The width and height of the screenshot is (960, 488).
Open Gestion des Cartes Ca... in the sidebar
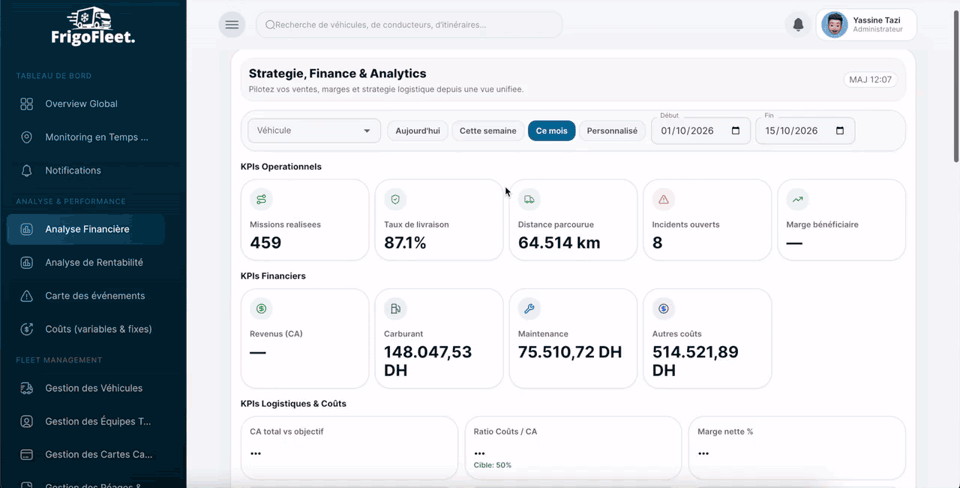[86, 455]
